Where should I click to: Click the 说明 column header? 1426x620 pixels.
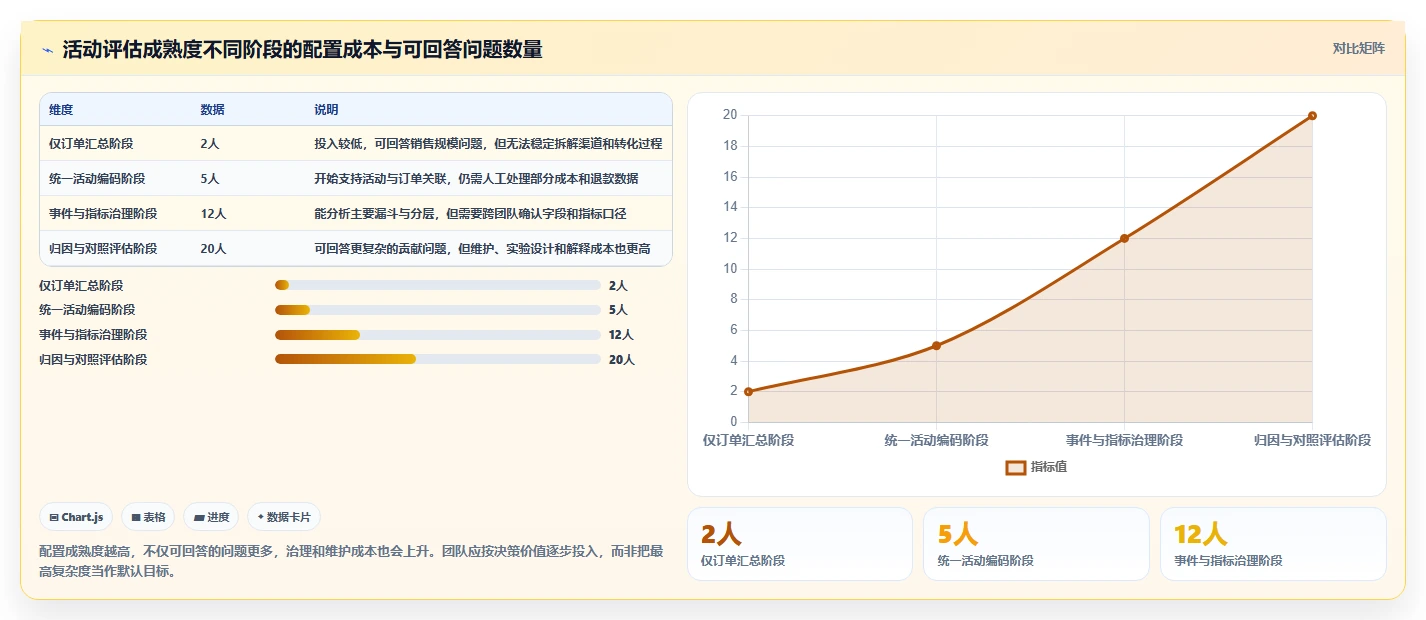coord(326,110)
